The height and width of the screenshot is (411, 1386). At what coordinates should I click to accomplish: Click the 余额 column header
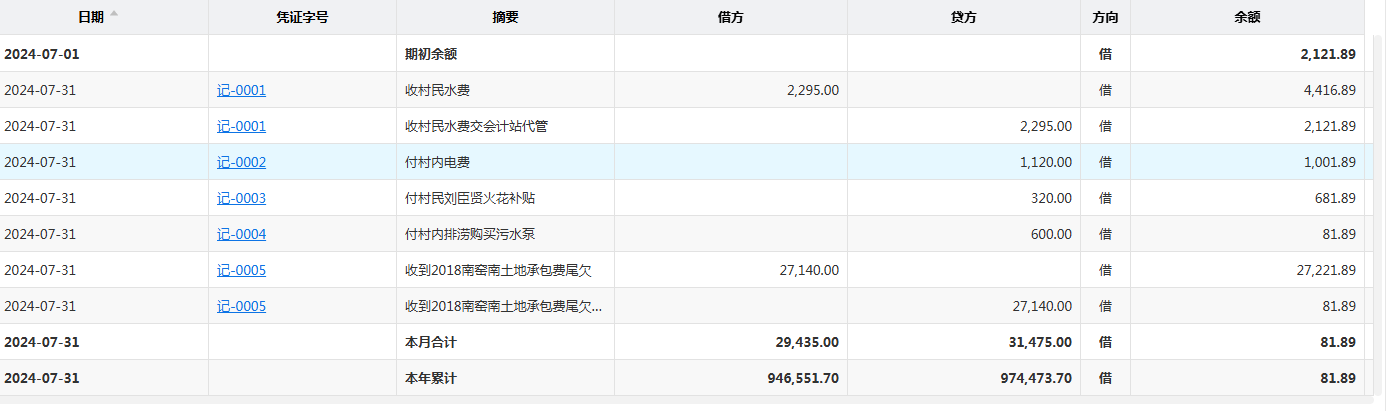pos(1247,17)
